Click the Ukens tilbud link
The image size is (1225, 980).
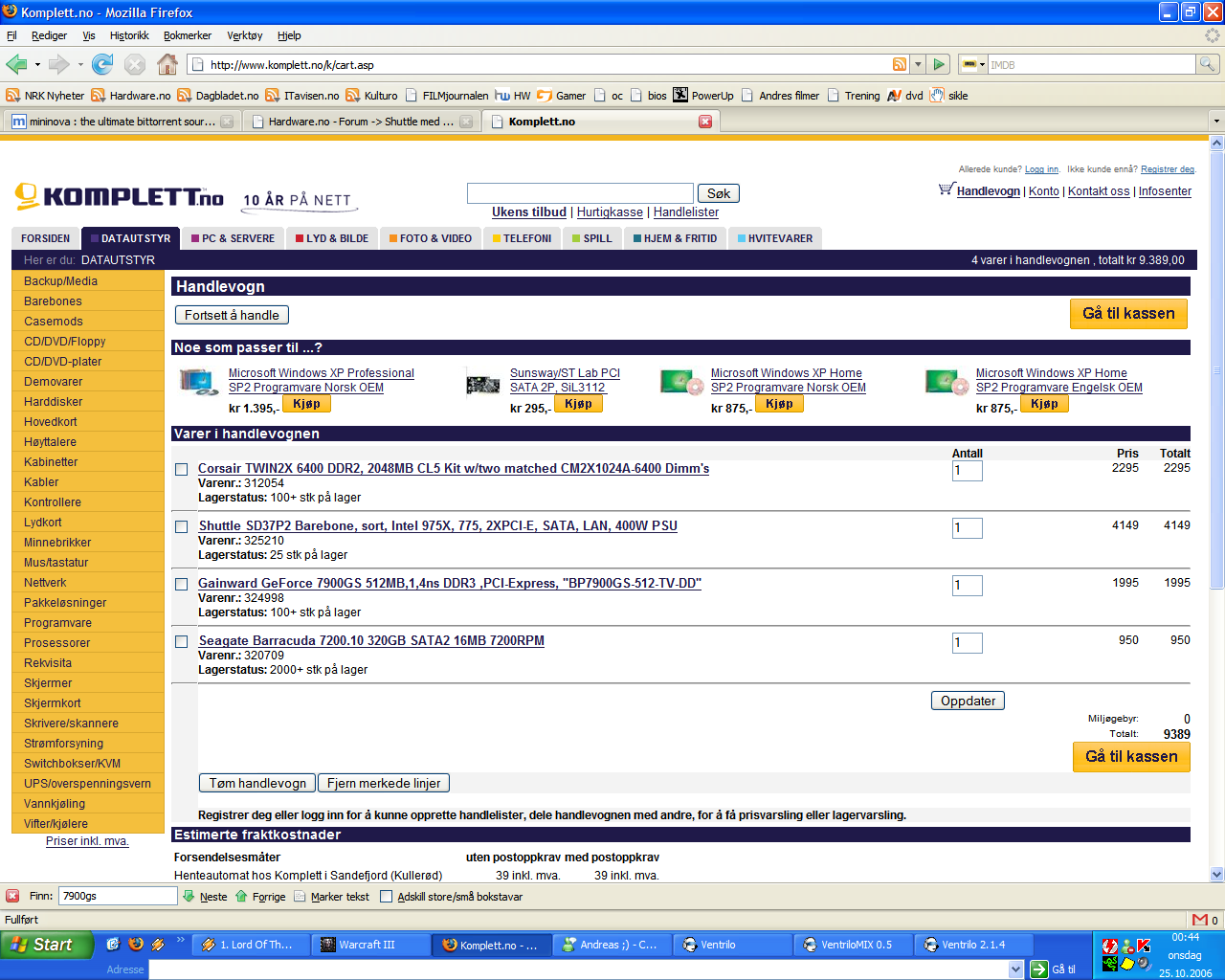coord(529,212)
